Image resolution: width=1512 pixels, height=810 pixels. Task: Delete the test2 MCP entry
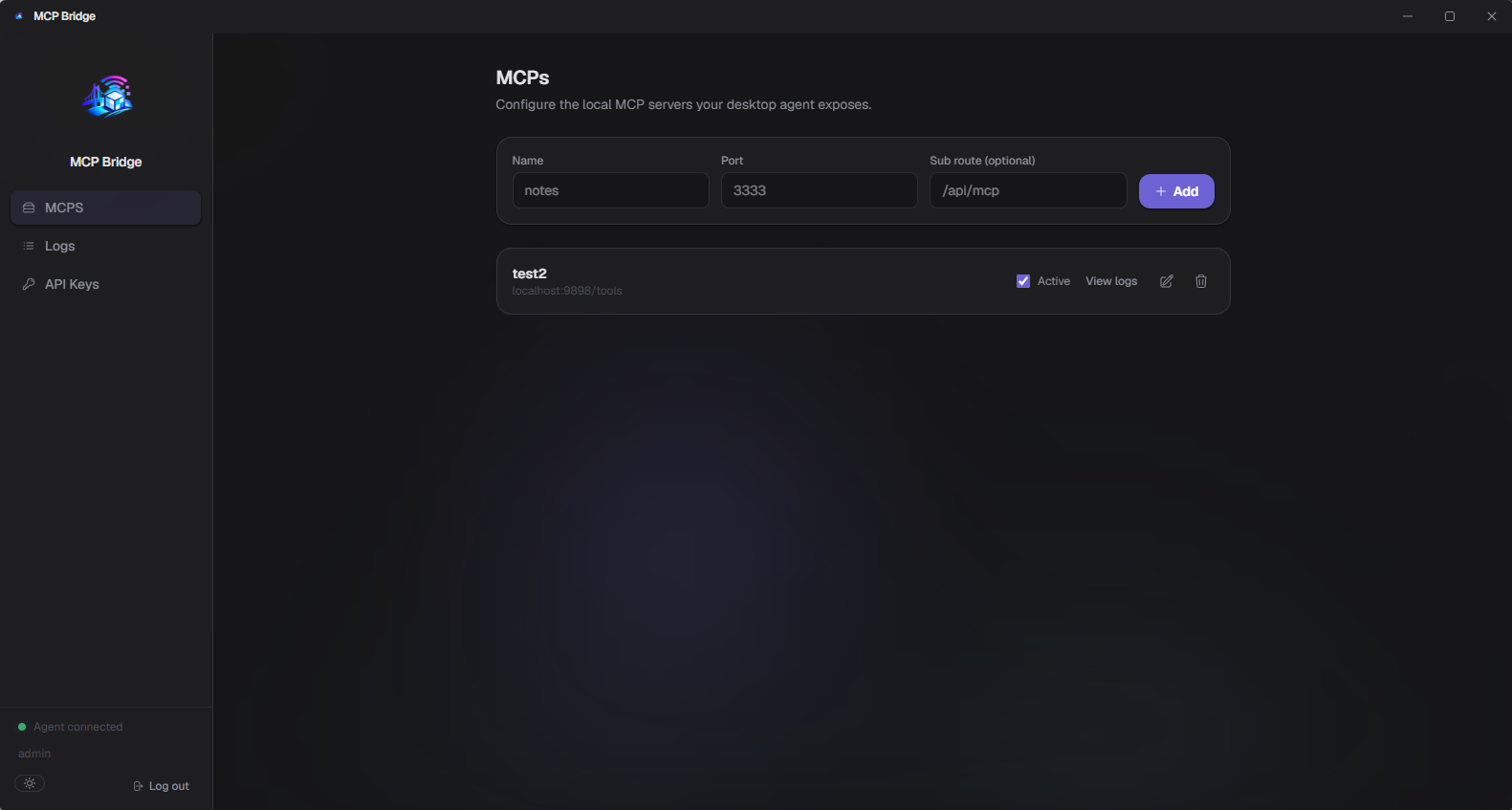tap(1201, 281)
